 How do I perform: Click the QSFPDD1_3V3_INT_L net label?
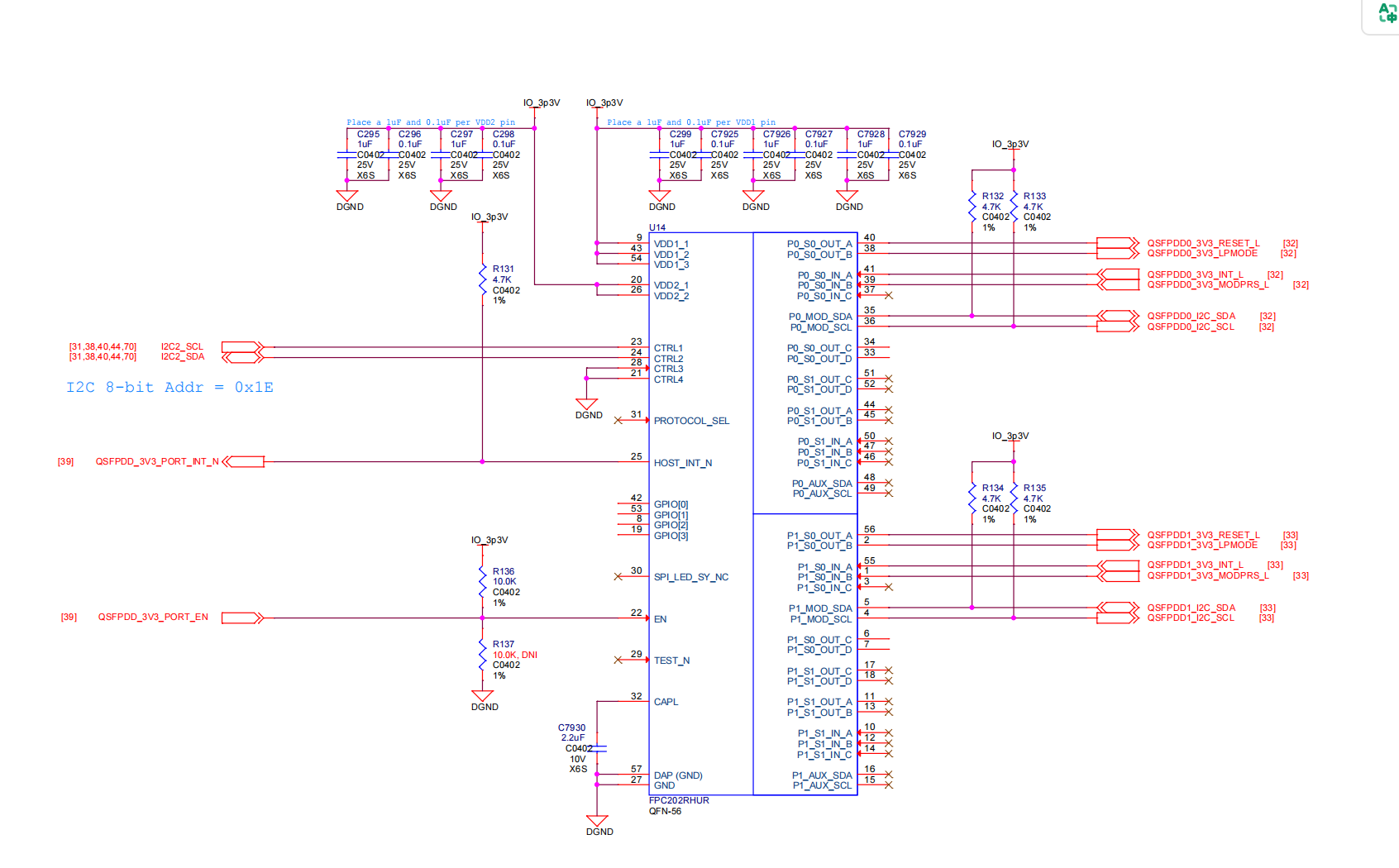1195,565
